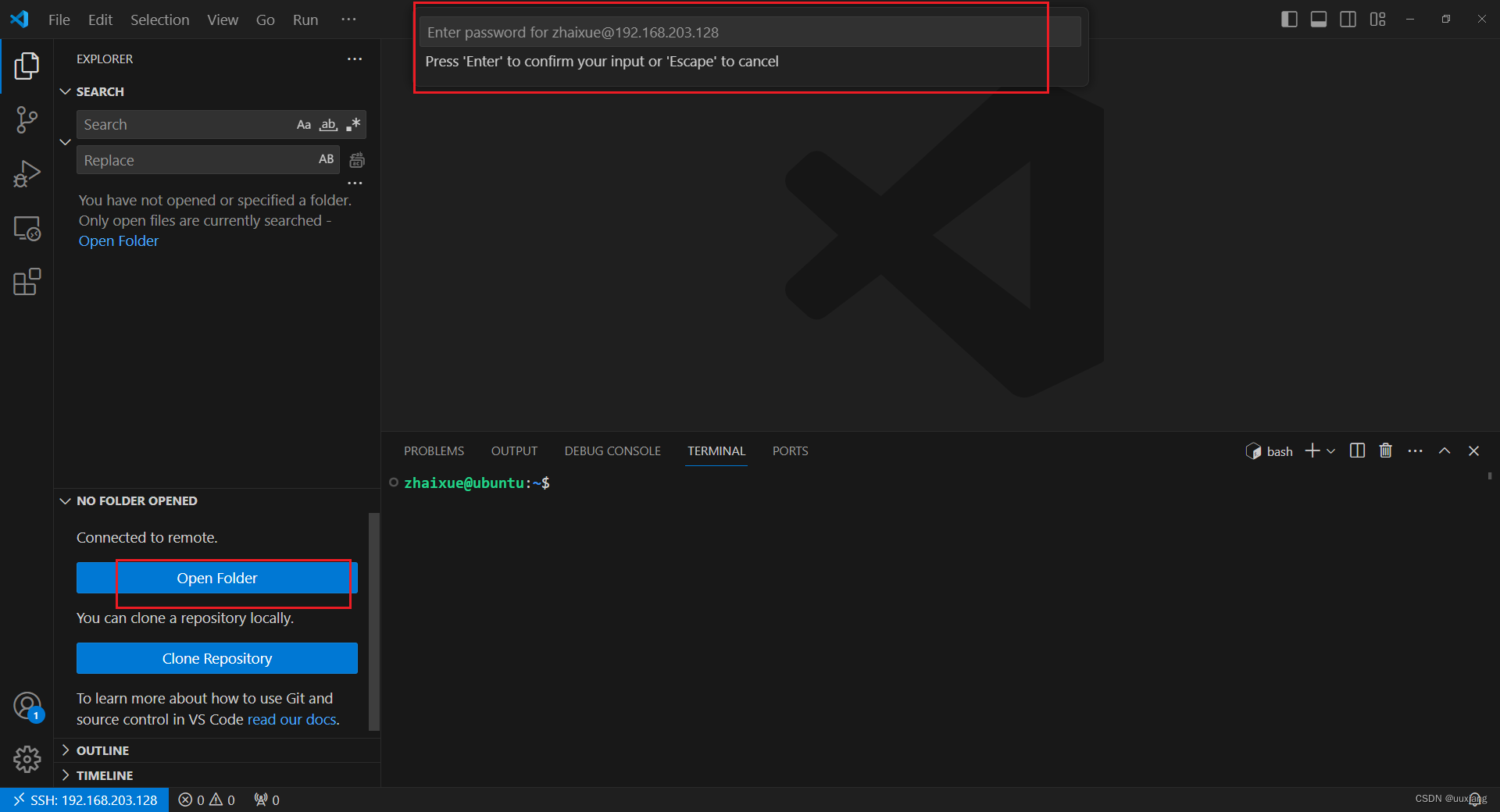Open the Remote Explorer panel
The width and height of the screenshot is (1500, 812).
coord(27,228)
